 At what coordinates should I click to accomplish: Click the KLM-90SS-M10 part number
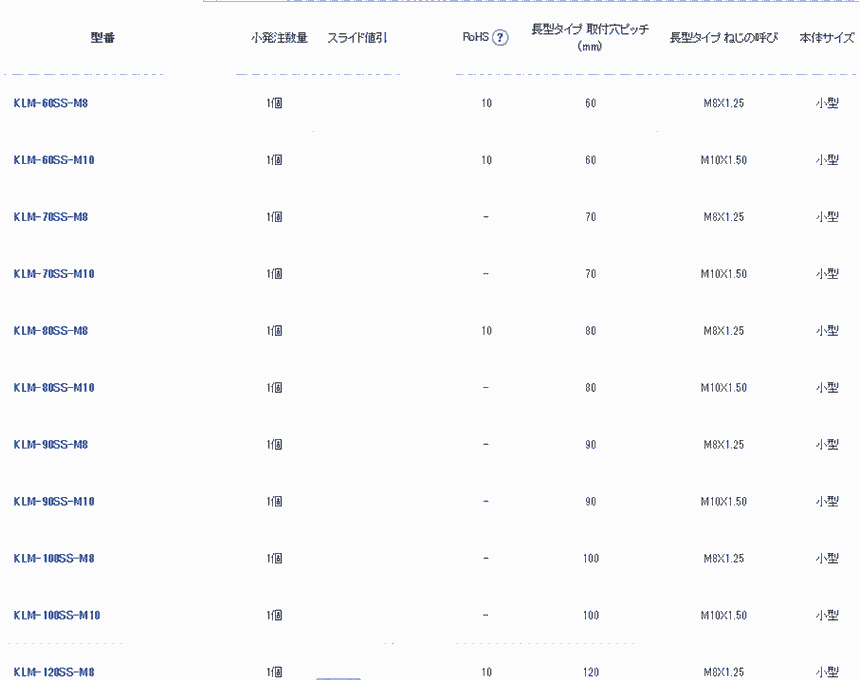click(x=54, y=502)
